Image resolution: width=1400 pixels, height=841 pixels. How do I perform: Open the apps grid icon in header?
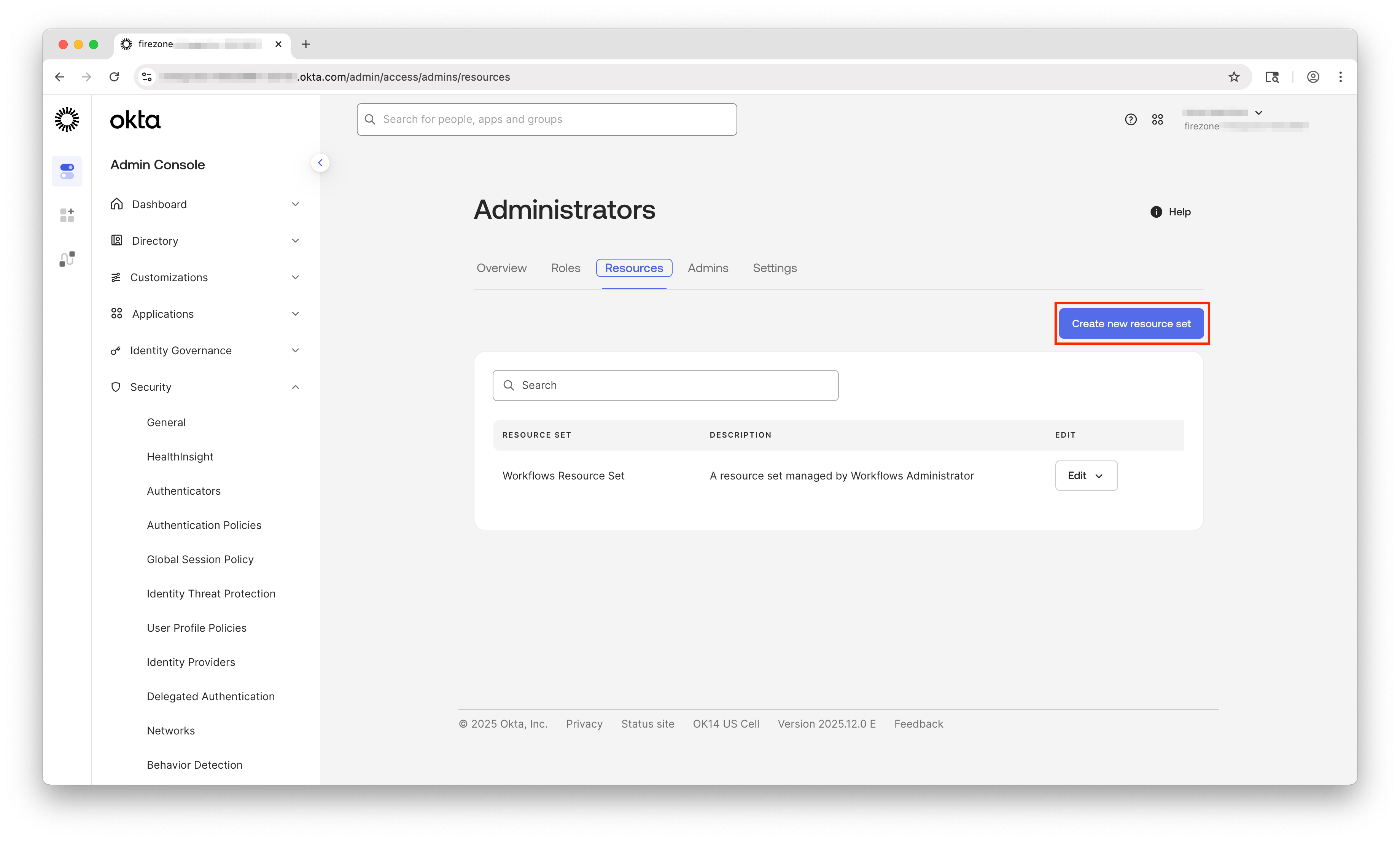pyautogui.click(x=1158, y=119)
